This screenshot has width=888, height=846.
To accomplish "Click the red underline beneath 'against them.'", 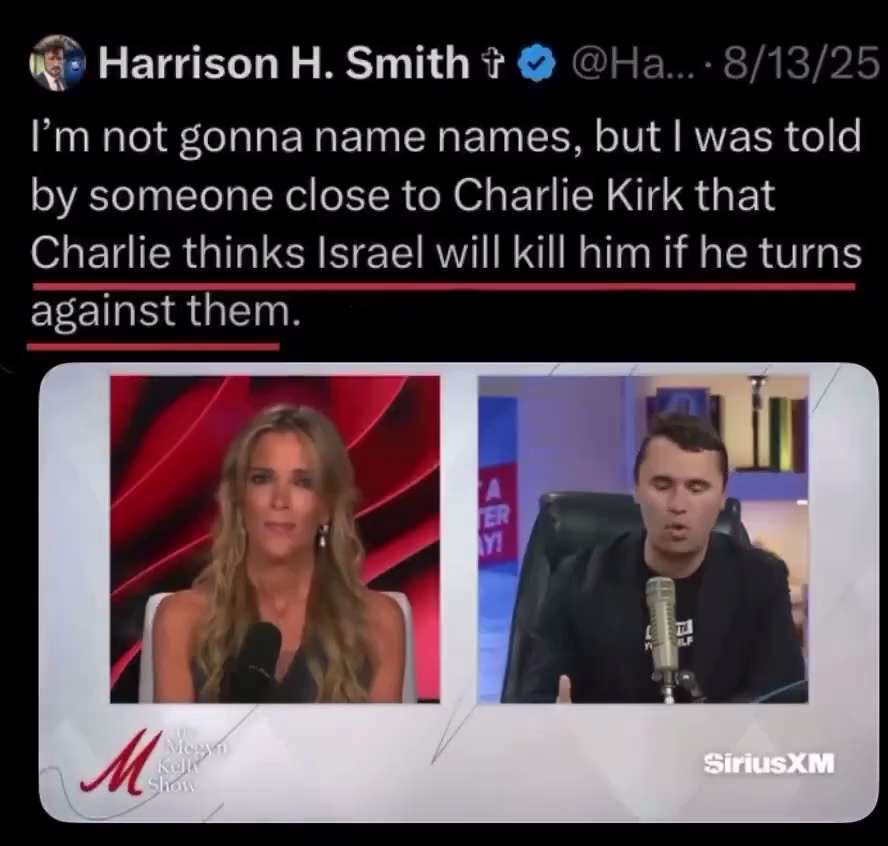I will (153, 347).
